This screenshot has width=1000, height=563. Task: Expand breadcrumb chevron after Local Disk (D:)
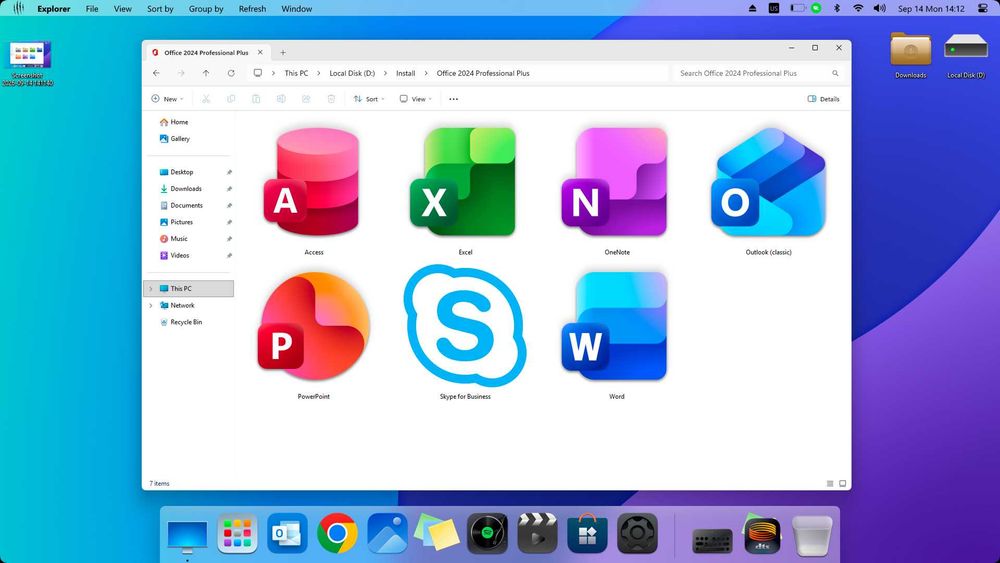point(385,73)
